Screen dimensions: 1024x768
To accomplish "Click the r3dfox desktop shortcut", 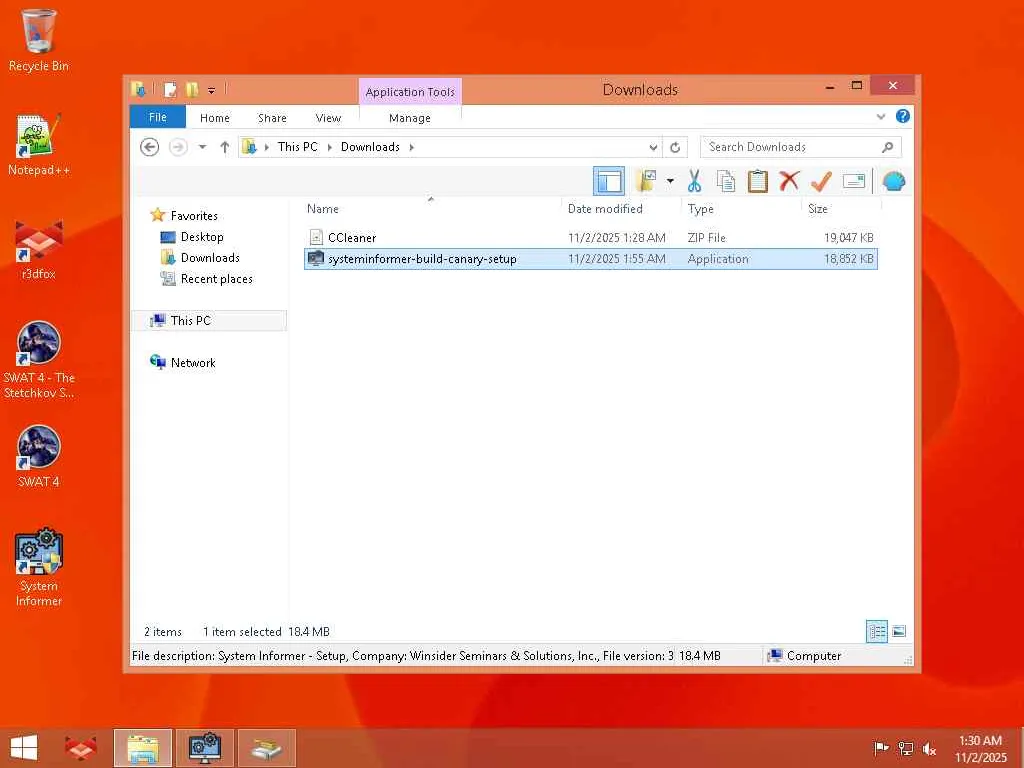I will pos(39,249).
